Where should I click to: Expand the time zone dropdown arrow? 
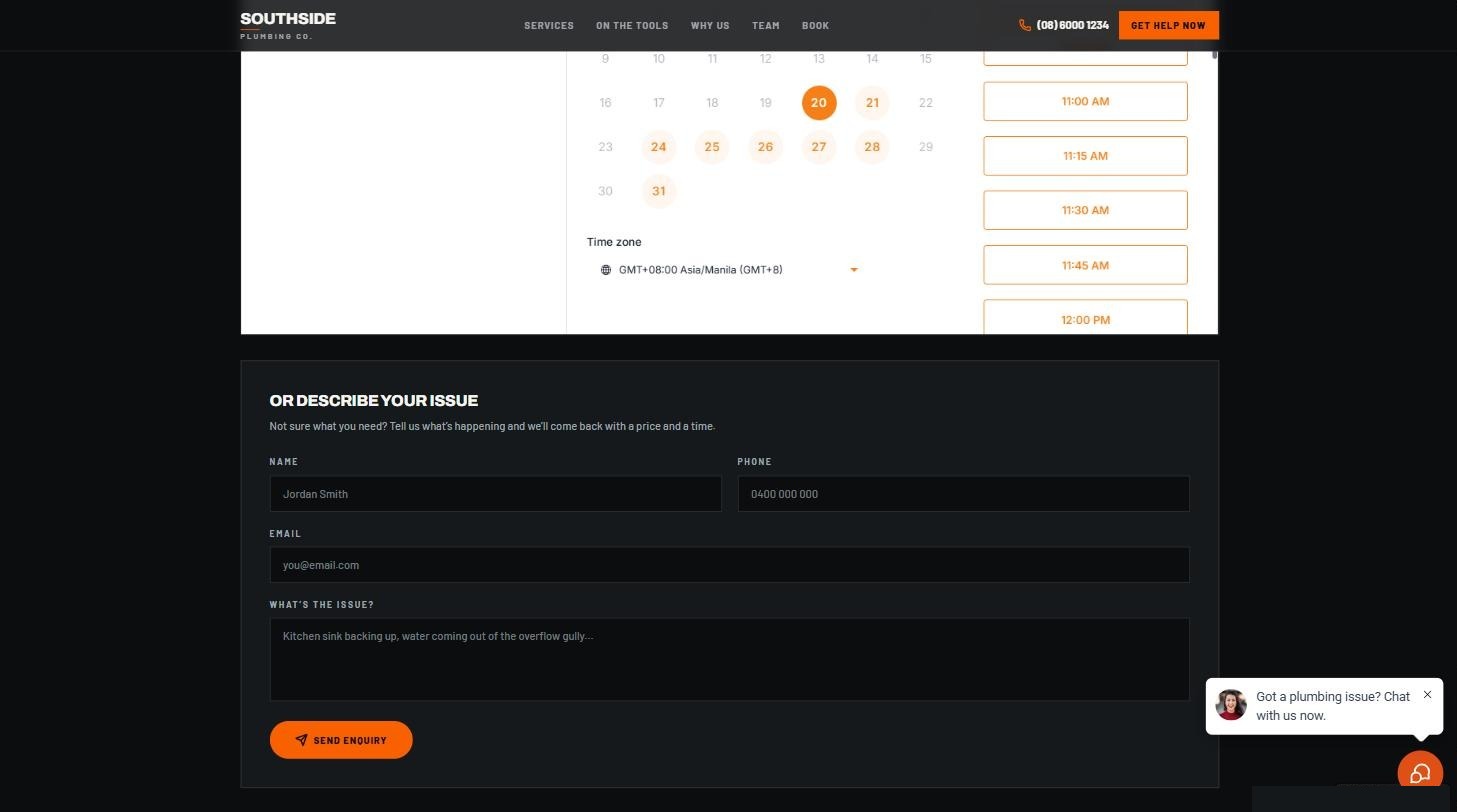point(854,270)
